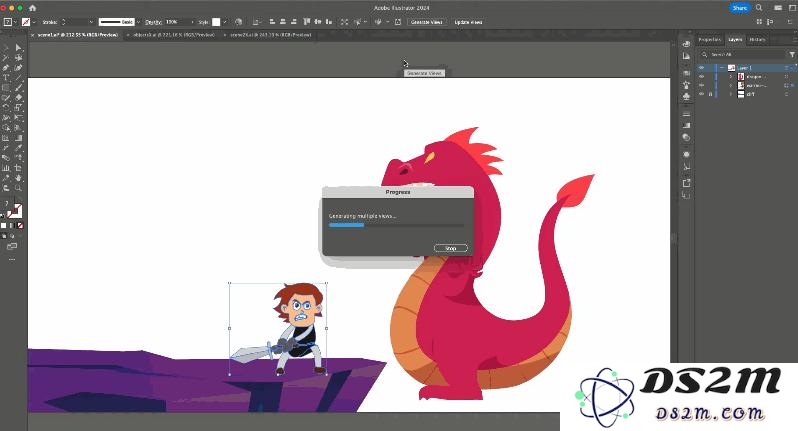Hide the cliff sublayer
798x431 pixels.
pos(701,94)
